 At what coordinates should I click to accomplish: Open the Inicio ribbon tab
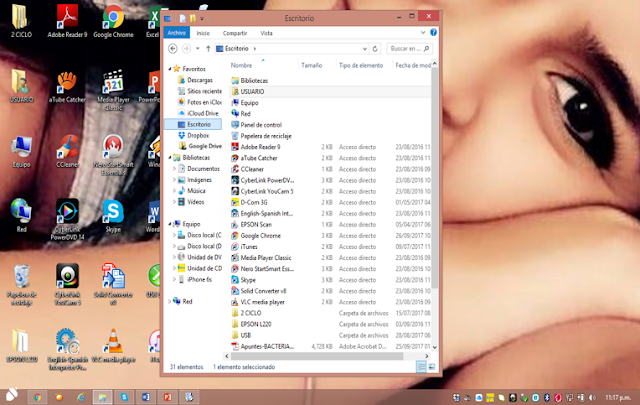[203, 33]
